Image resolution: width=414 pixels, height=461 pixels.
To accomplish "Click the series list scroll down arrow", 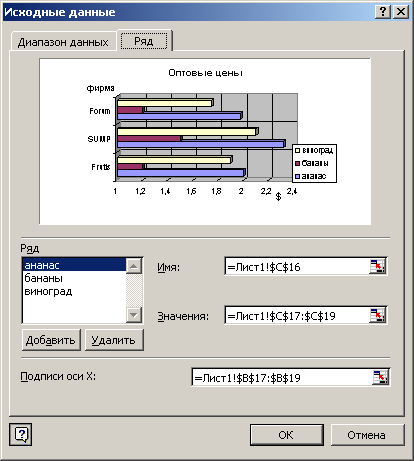I will pyautogui.click(x=134, y=314).
